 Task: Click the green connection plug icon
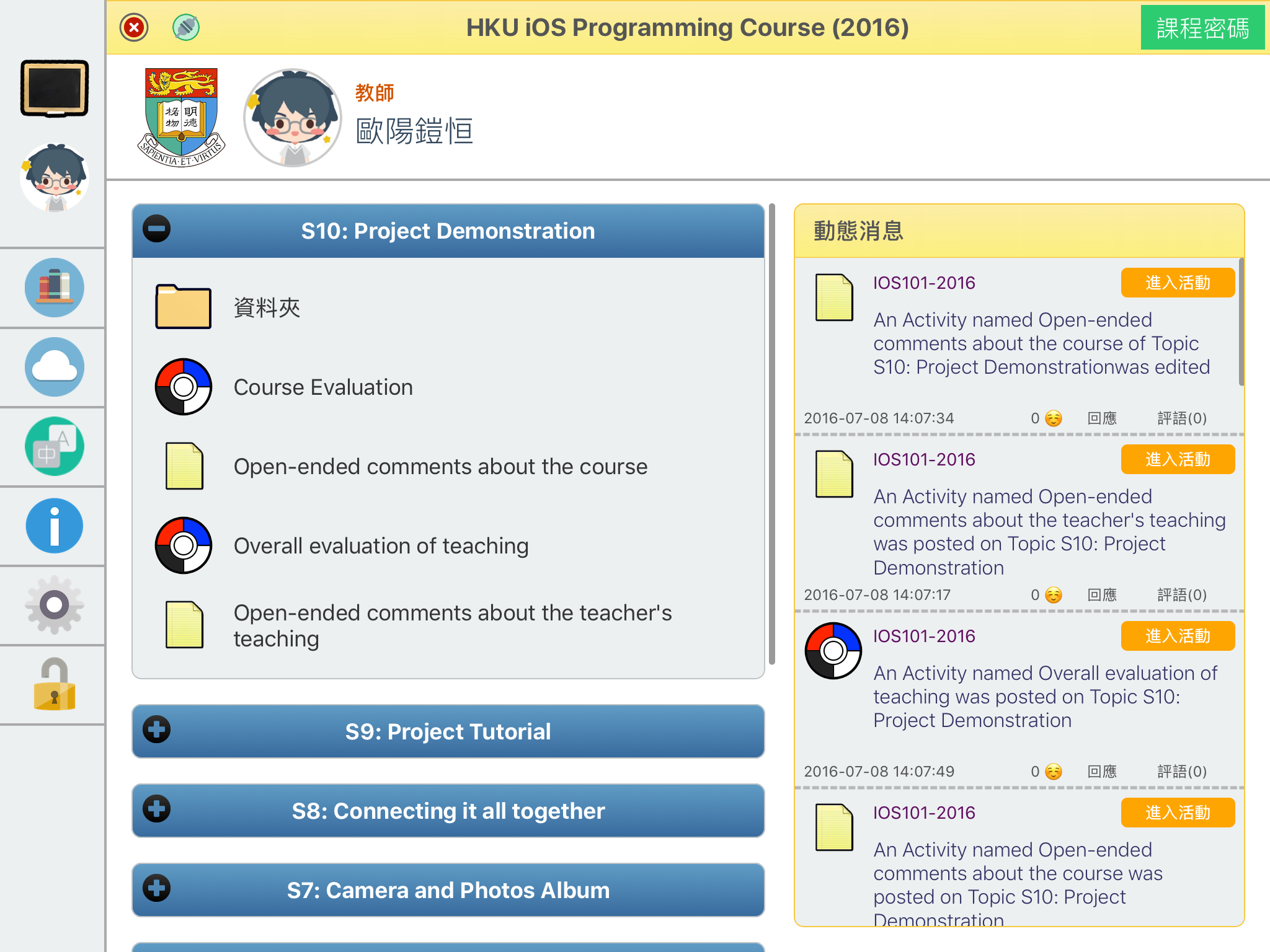pos(186,27)
